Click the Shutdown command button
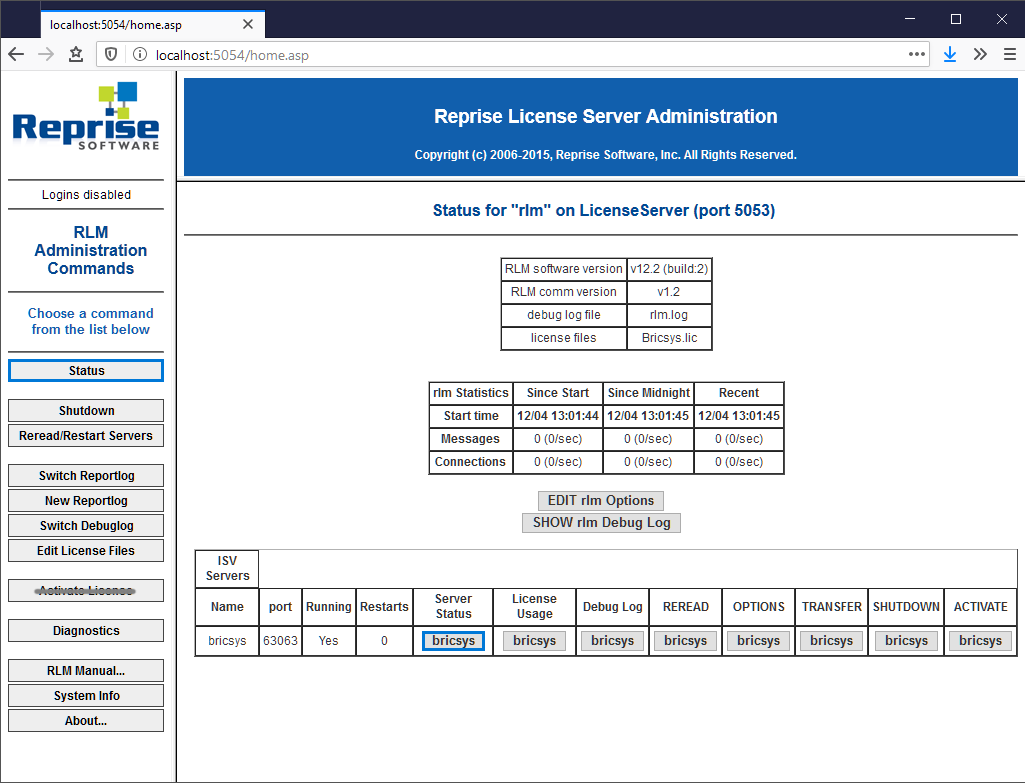 [86, 410]
